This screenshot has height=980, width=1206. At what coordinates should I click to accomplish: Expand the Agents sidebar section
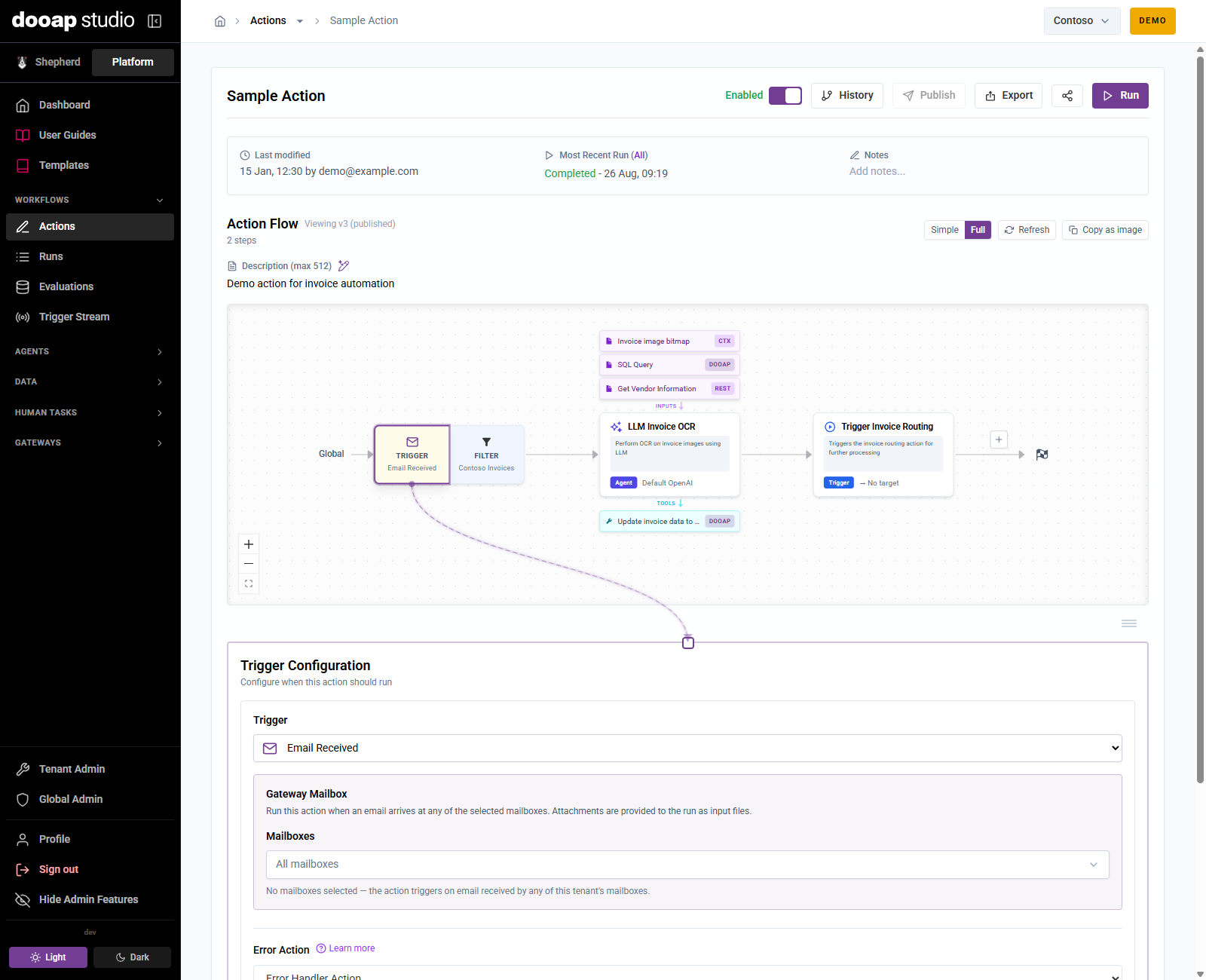click(x=90, y=351)
